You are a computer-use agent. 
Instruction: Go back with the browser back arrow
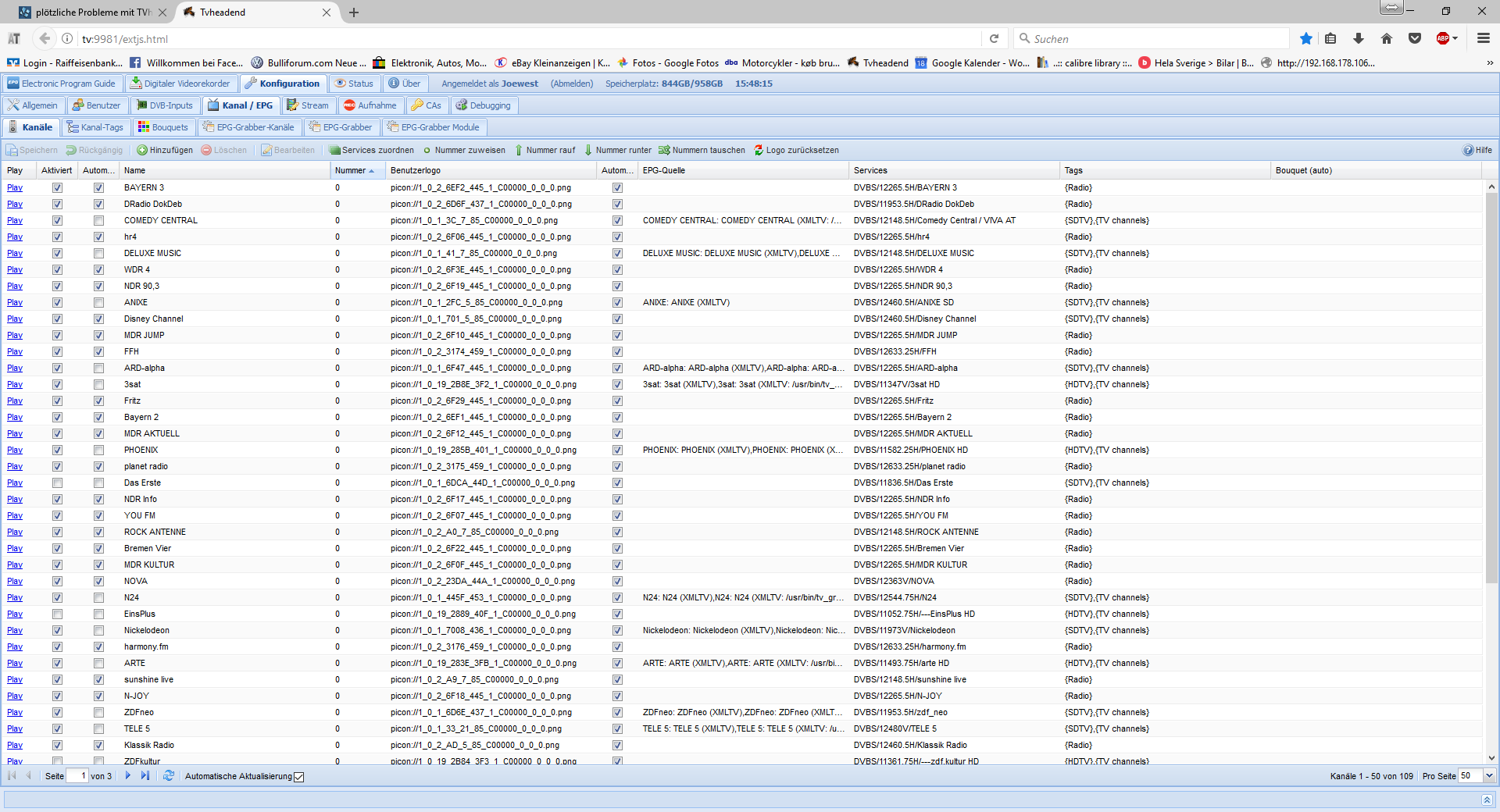click(x=45, y=38)
